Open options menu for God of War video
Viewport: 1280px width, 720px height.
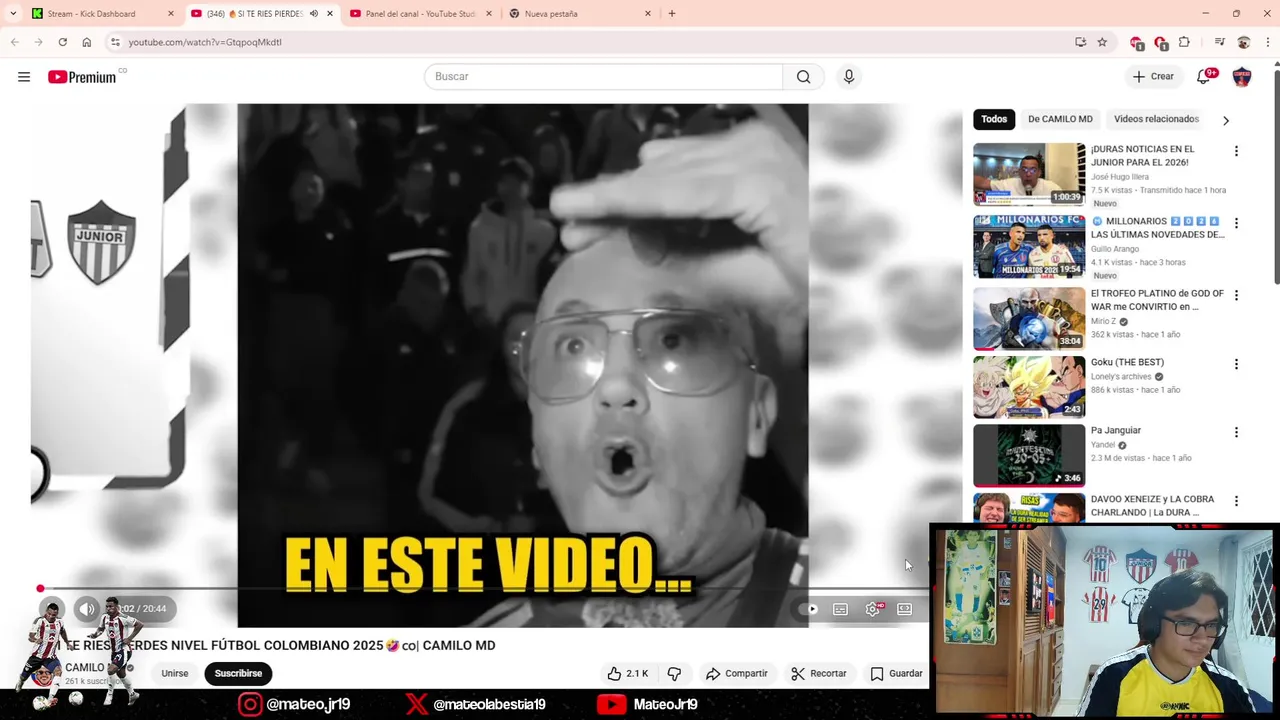point(1236,295)
